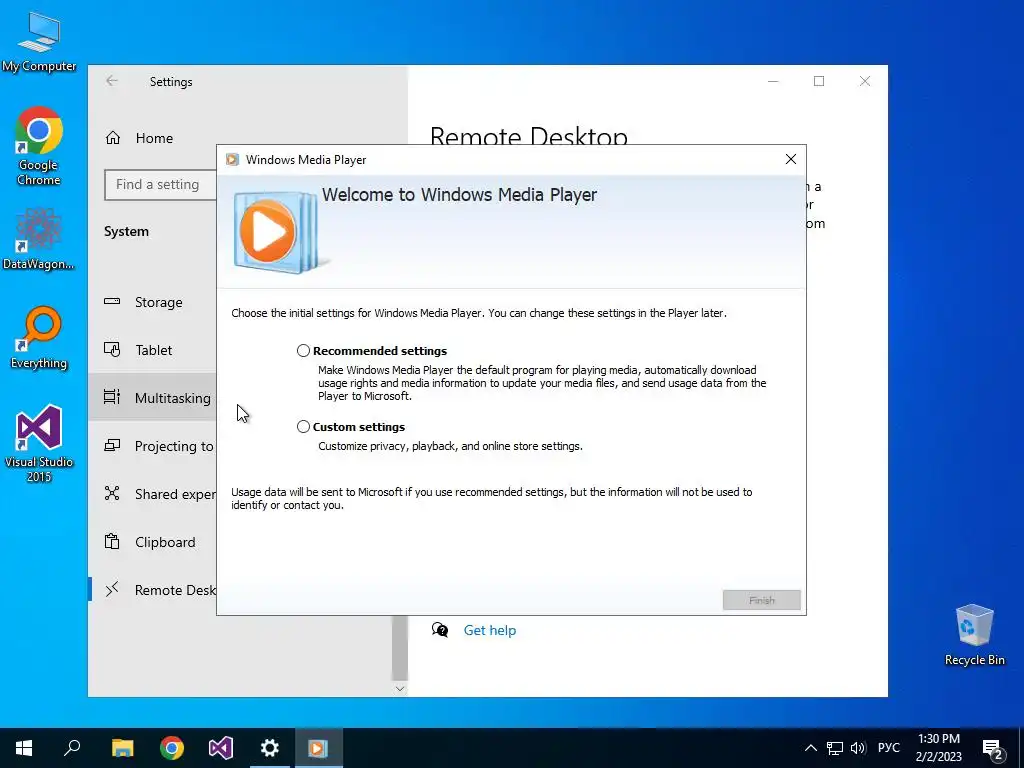1024x768 pixels.
Task: Show hidden system tray icons
Action: tap(810, 748)
